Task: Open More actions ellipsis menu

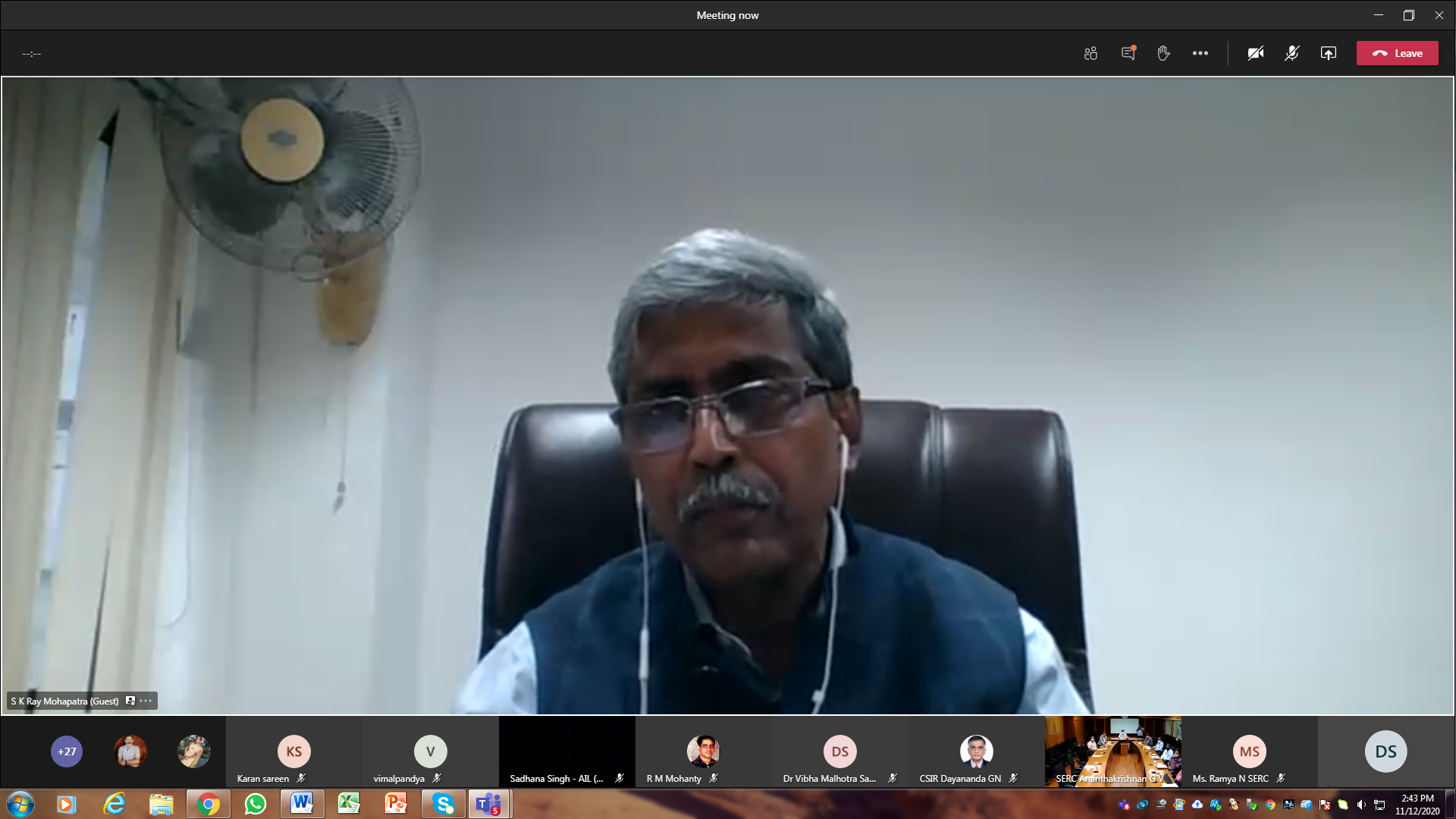Action: 1200,53
